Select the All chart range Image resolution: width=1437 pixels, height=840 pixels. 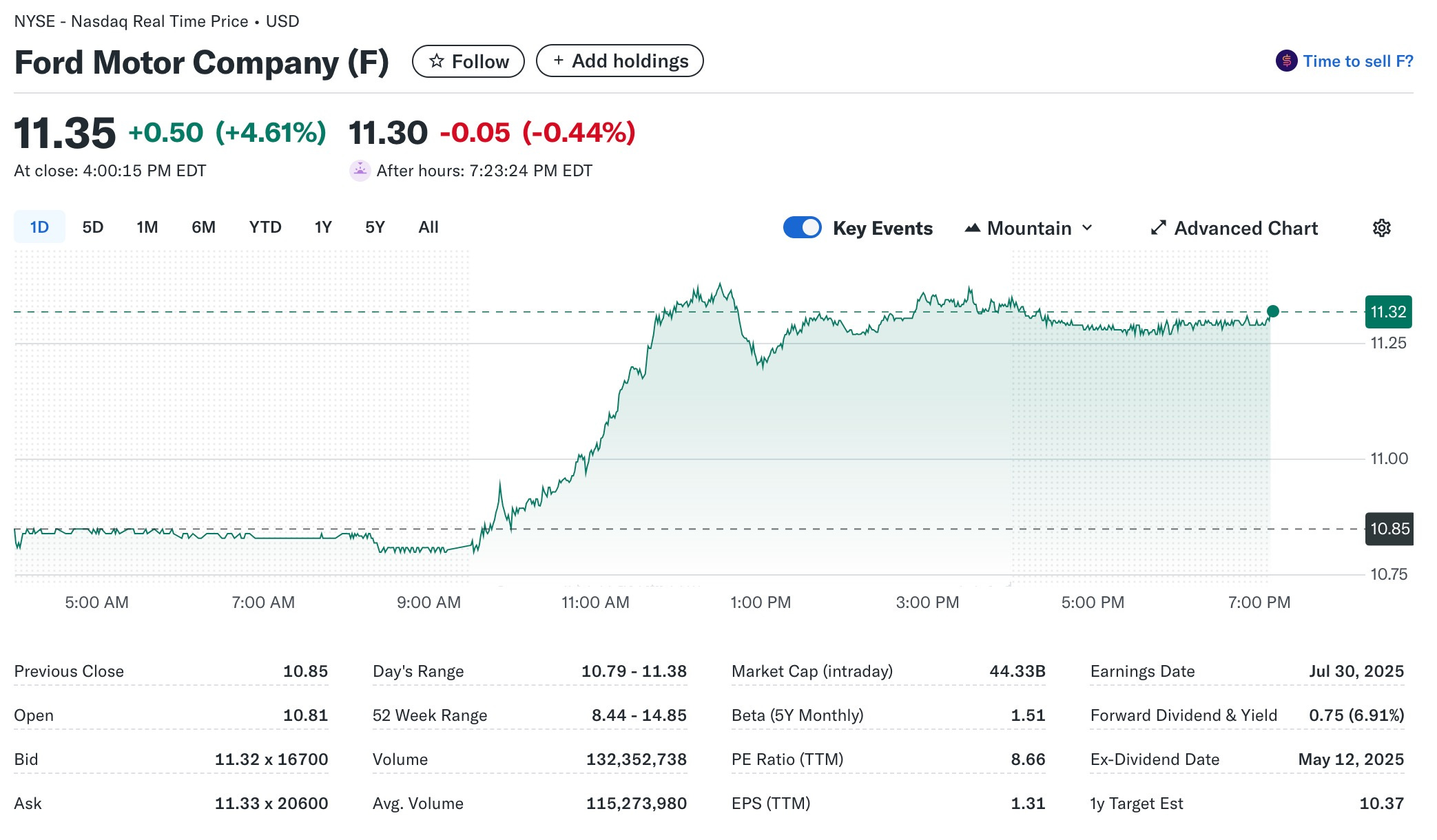[428, 227]
